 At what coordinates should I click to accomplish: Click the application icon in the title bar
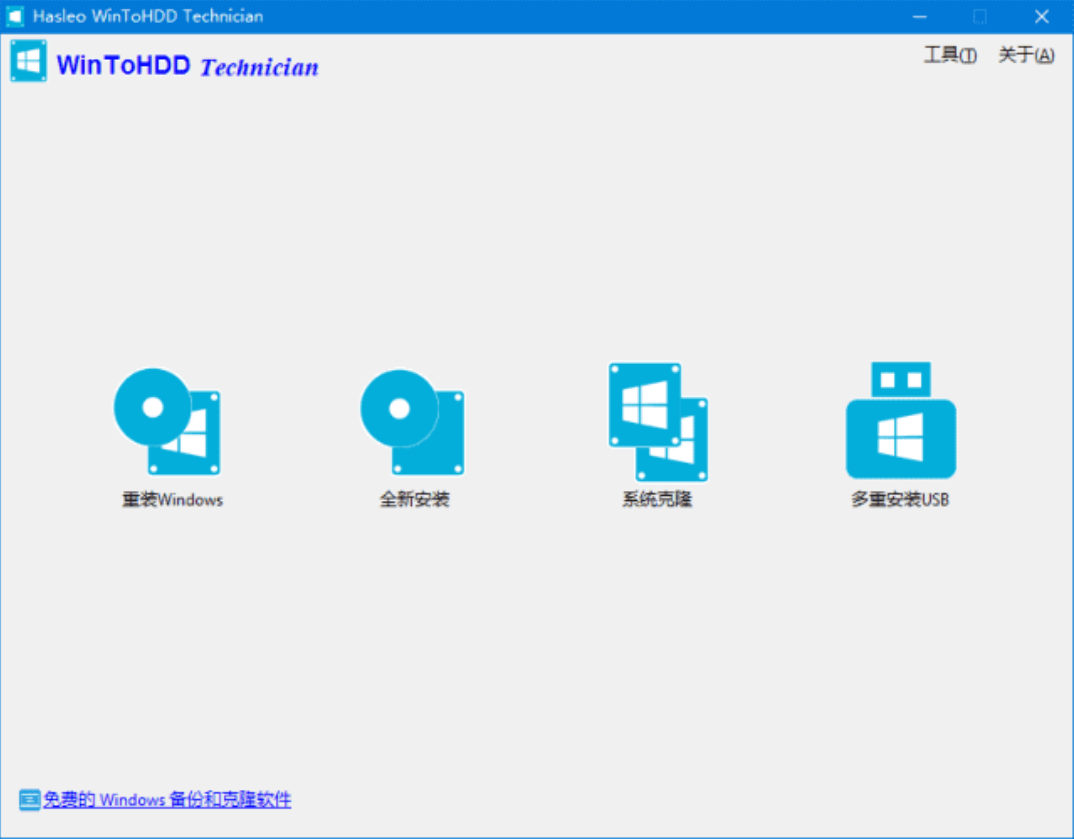coord(14,16)
